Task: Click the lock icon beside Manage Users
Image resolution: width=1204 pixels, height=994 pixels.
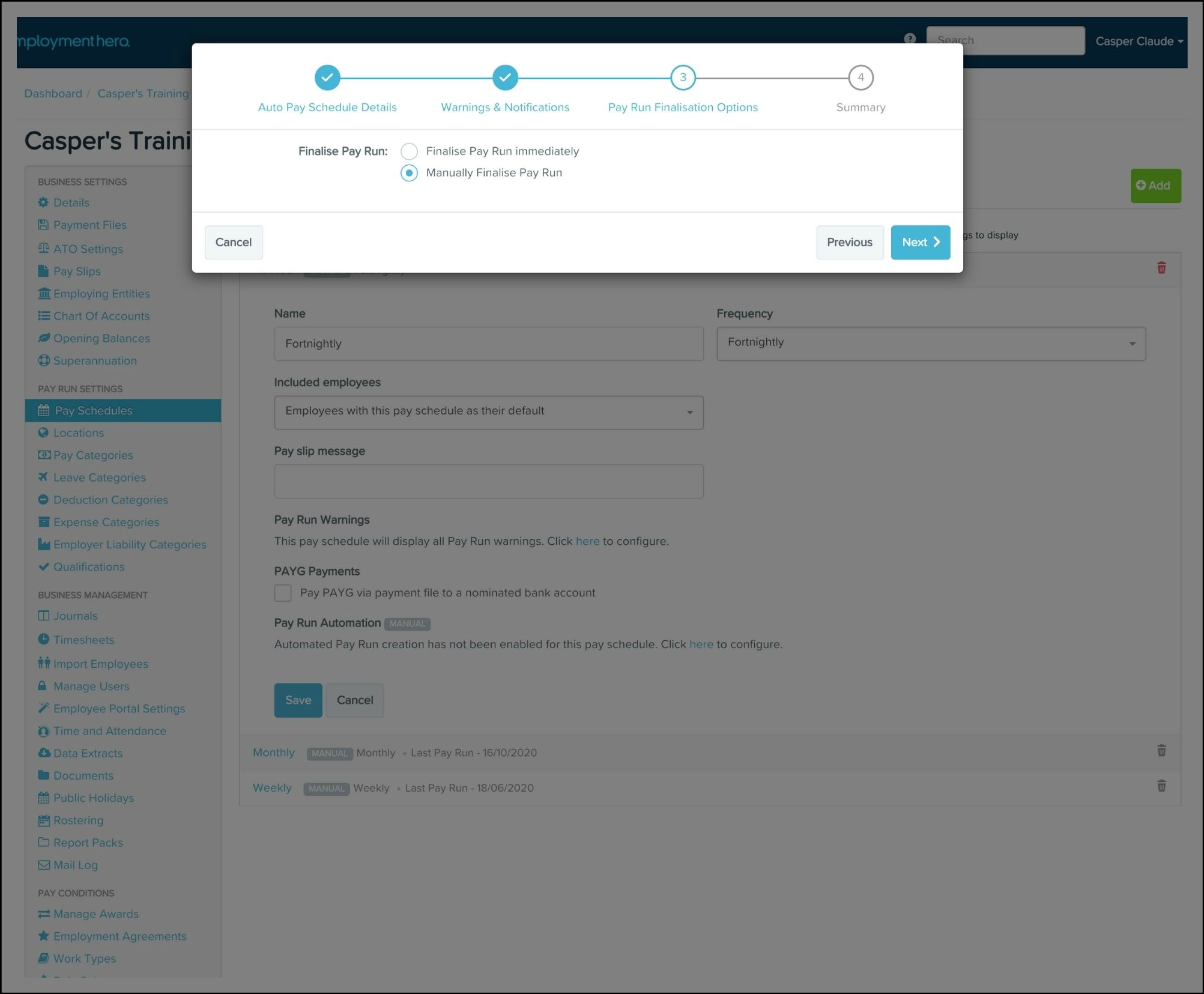Action: [42, 685]
